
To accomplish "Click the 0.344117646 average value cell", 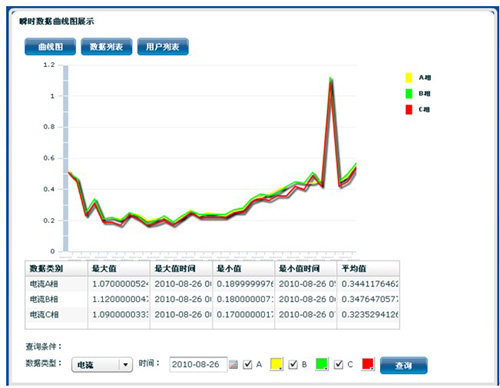I will (368, 284).
